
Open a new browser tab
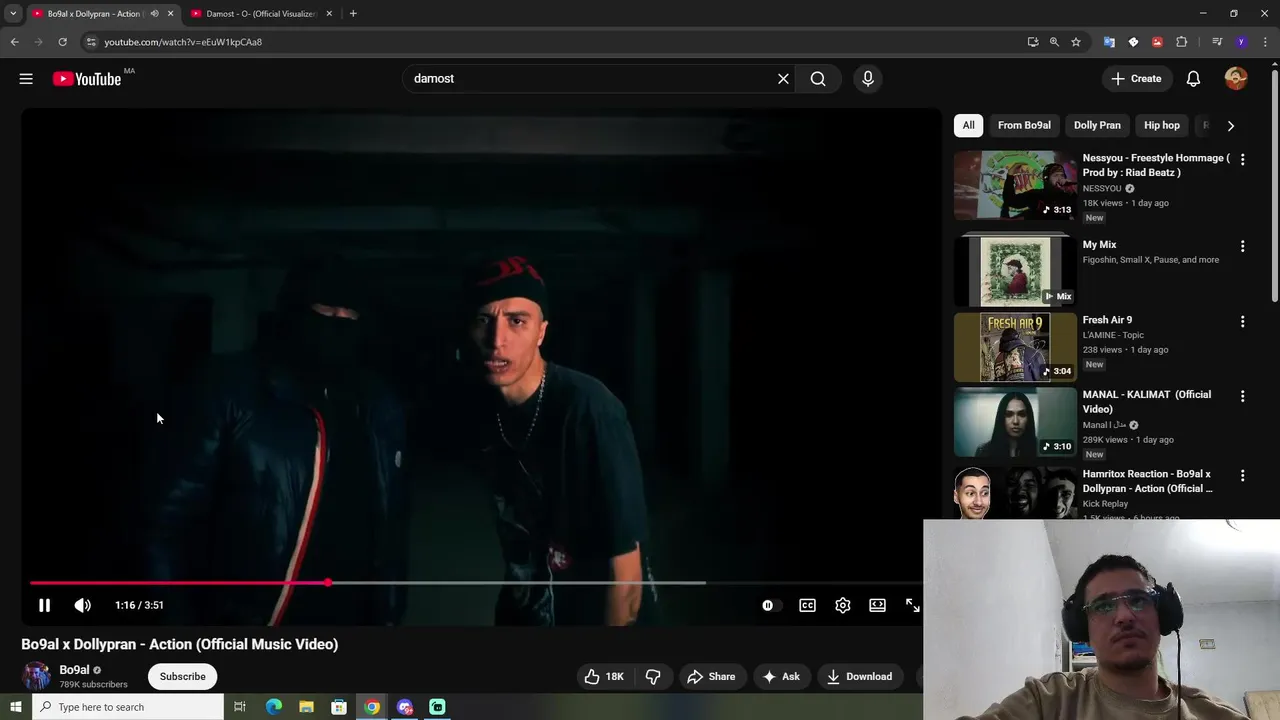[x=353, y=14]
